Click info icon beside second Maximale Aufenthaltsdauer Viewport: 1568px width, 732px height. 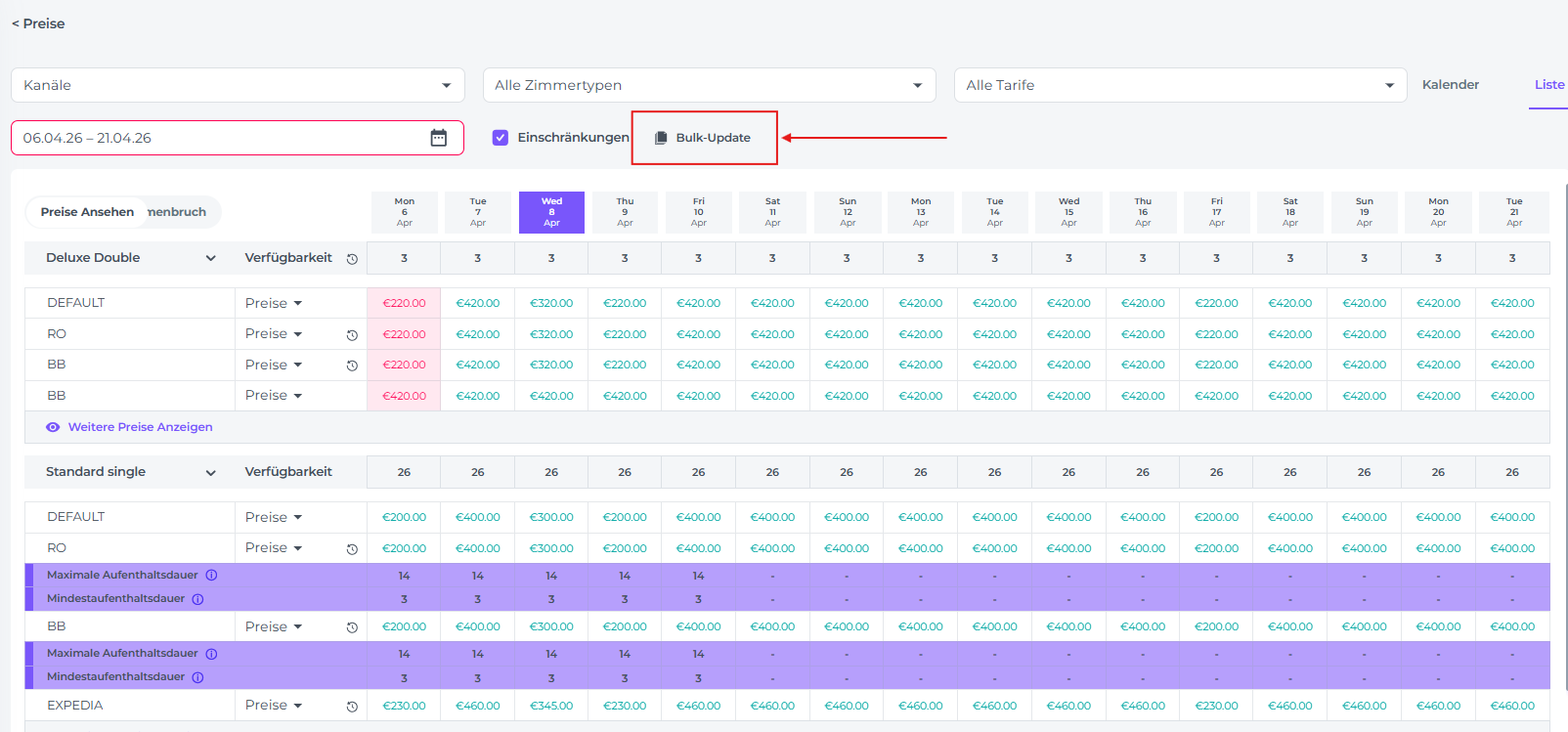(x=211, y=654)
